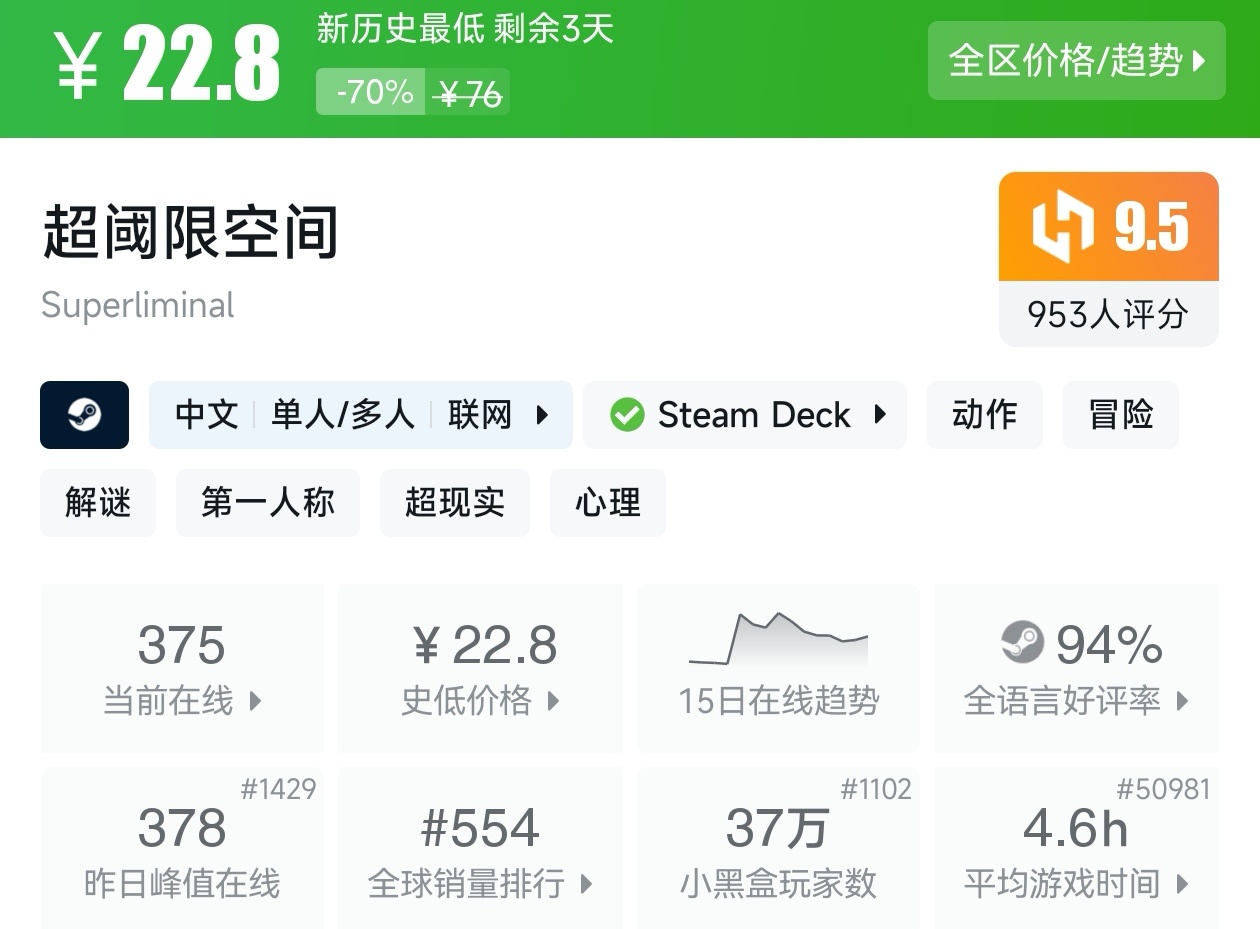Click the 新历史最低 剩余3天 text
The image size is (1260, 929).
(x=465, y=29)
